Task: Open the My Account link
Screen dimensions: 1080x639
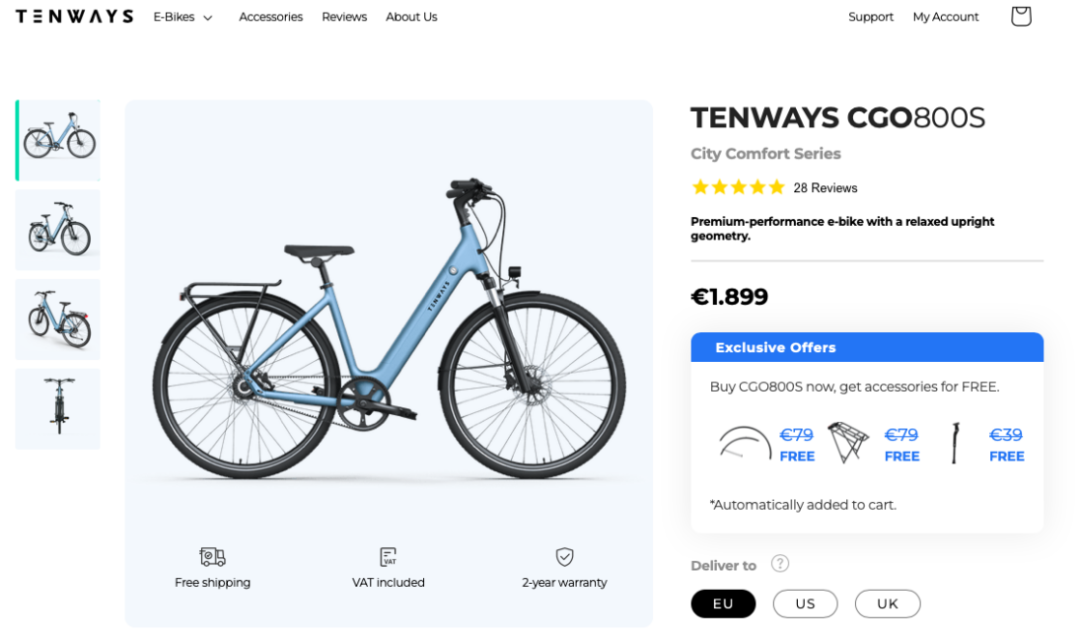Action: click(x=945, y=17)
